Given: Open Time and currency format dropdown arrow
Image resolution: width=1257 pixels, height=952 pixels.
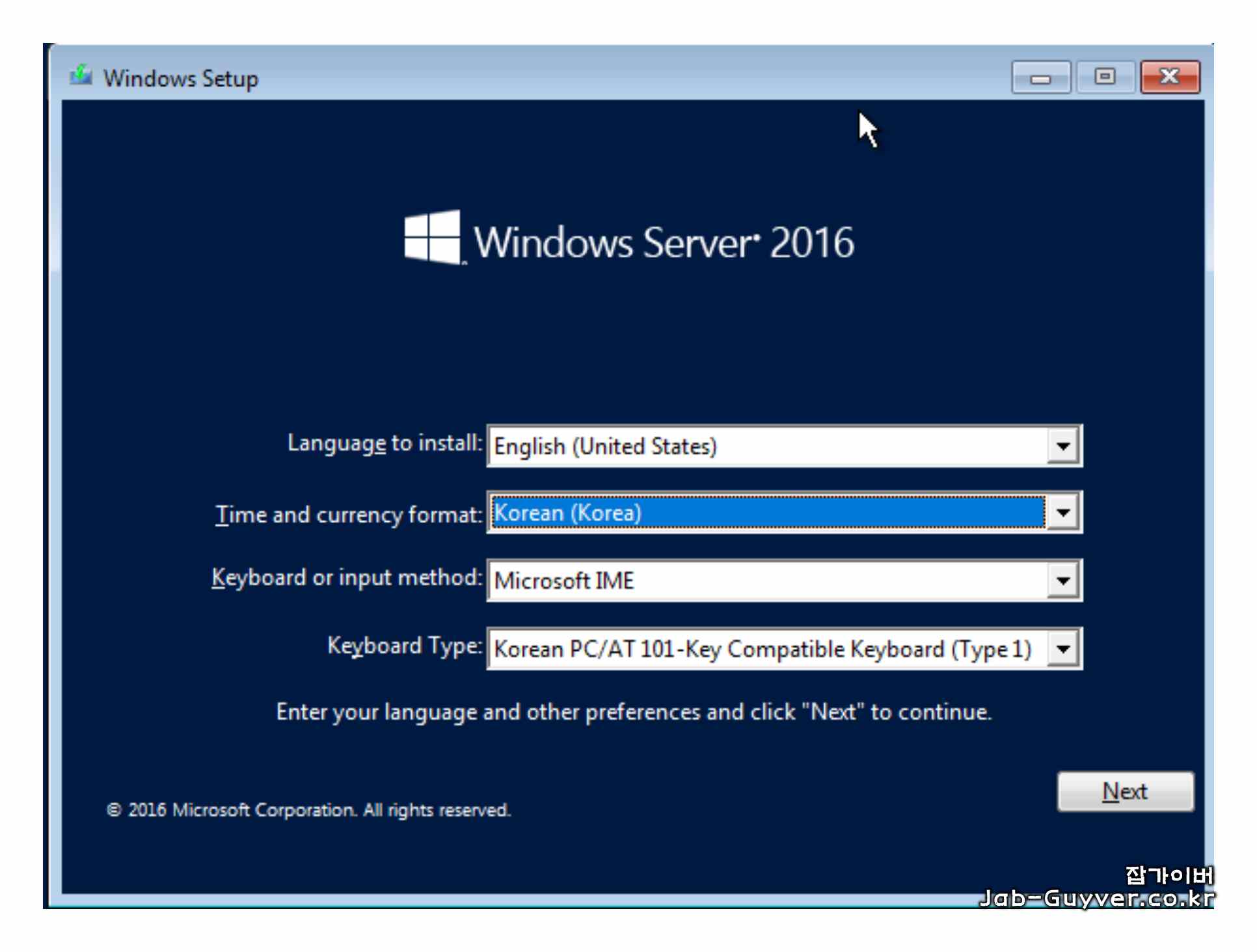Looking at the screenshot, I should point(1062,513).
